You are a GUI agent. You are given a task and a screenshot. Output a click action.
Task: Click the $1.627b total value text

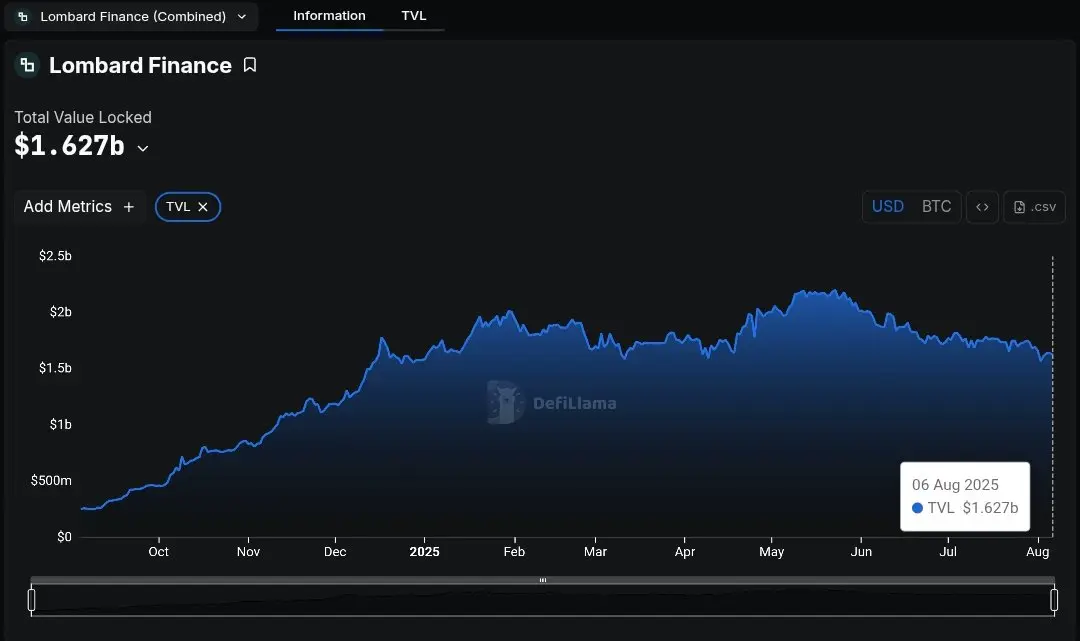70,145
